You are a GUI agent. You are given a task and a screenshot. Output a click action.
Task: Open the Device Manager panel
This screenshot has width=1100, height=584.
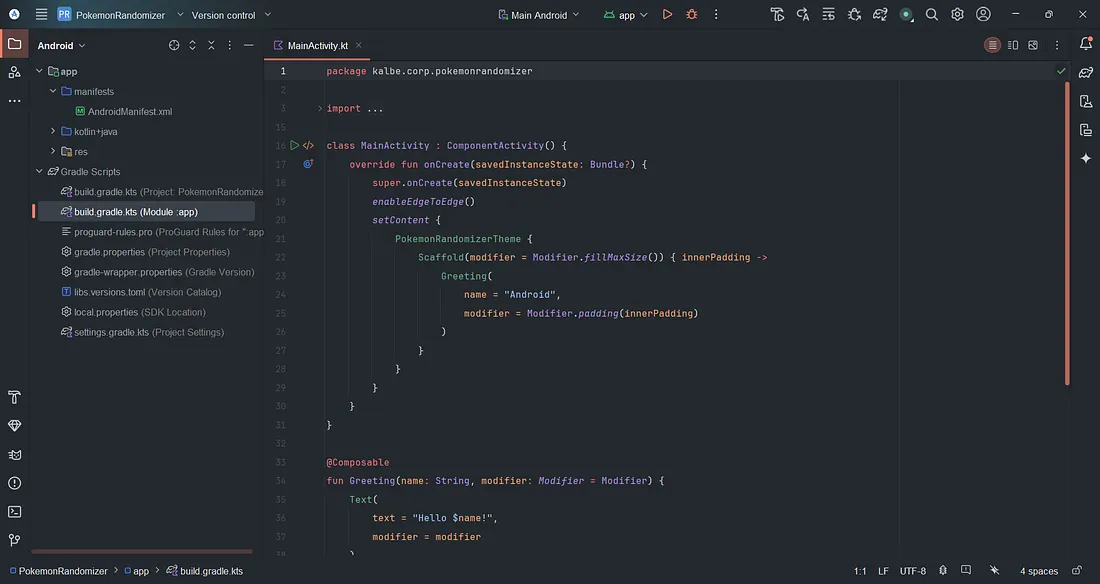point(1087,100)
